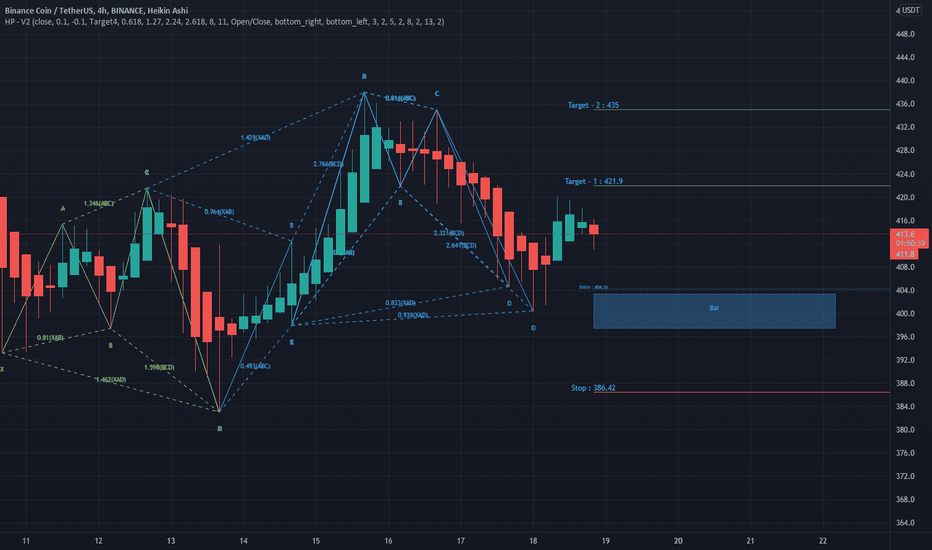Select the 2.641(BCD) ratio label
Image resolution: width=932 pixels, height=550 pixels.
tap(461, 245)
